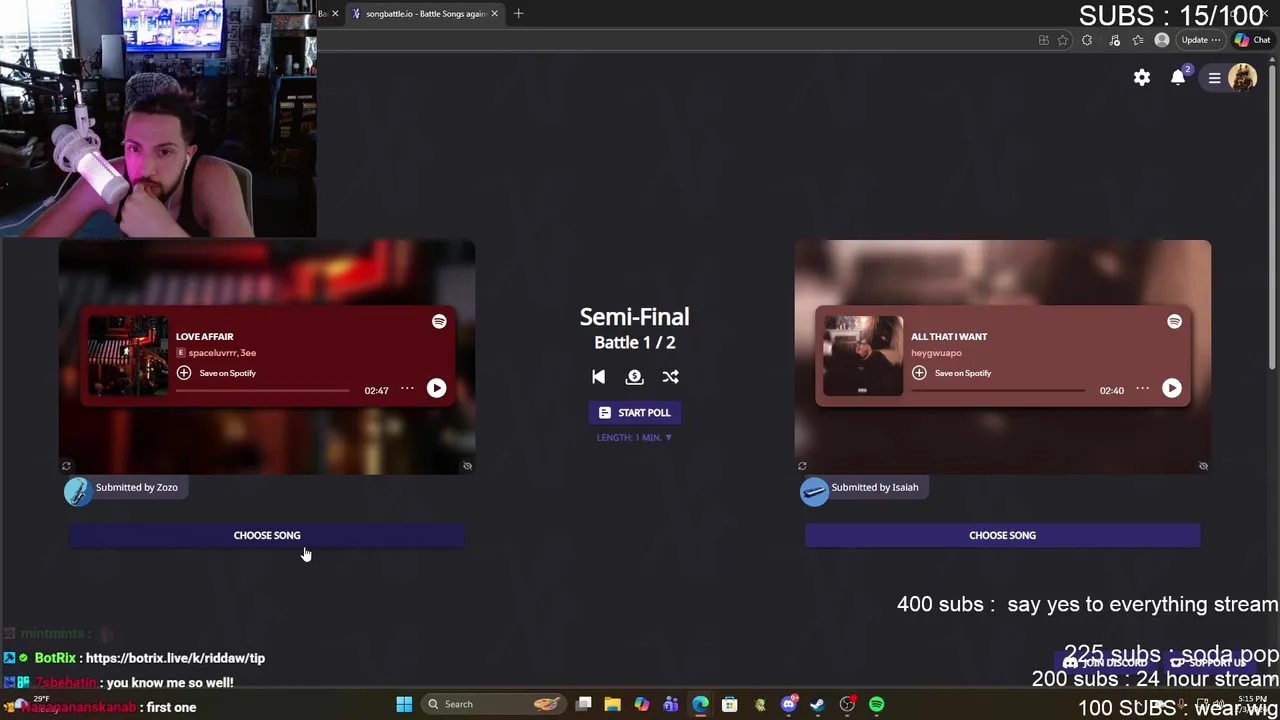Expand the poll length dropdown
The width and height of the screenshot is (1280, 720).
(634, 437)
